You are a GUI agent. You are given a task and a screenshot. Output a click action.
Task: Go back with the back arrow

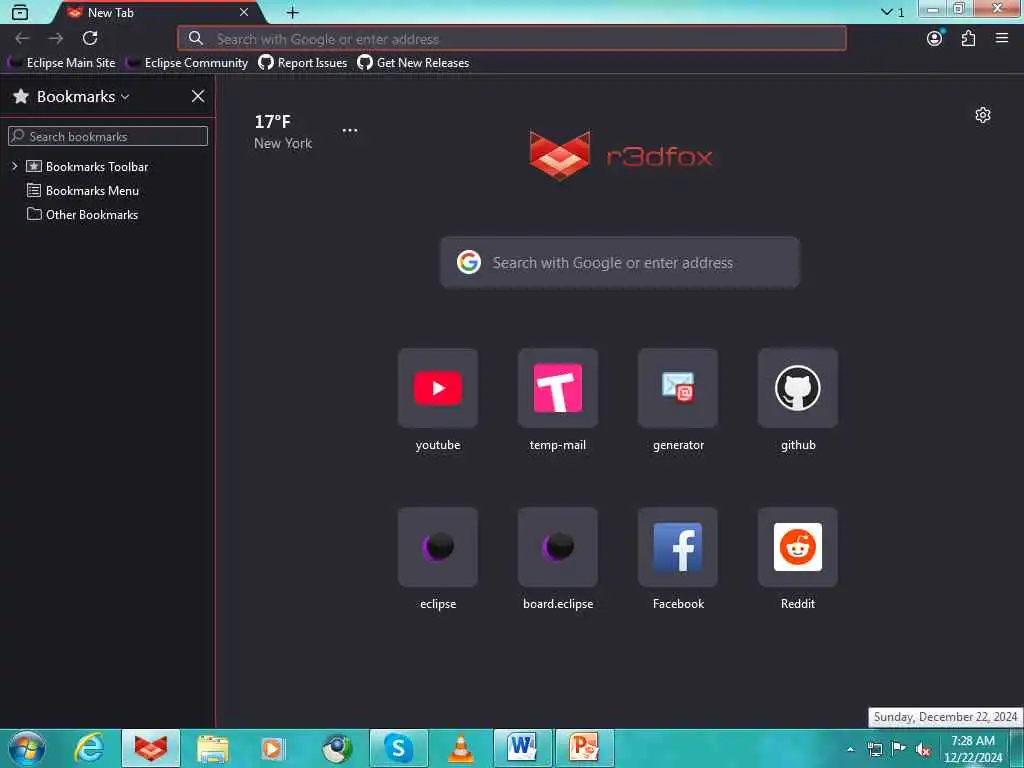tap(22, 39)
